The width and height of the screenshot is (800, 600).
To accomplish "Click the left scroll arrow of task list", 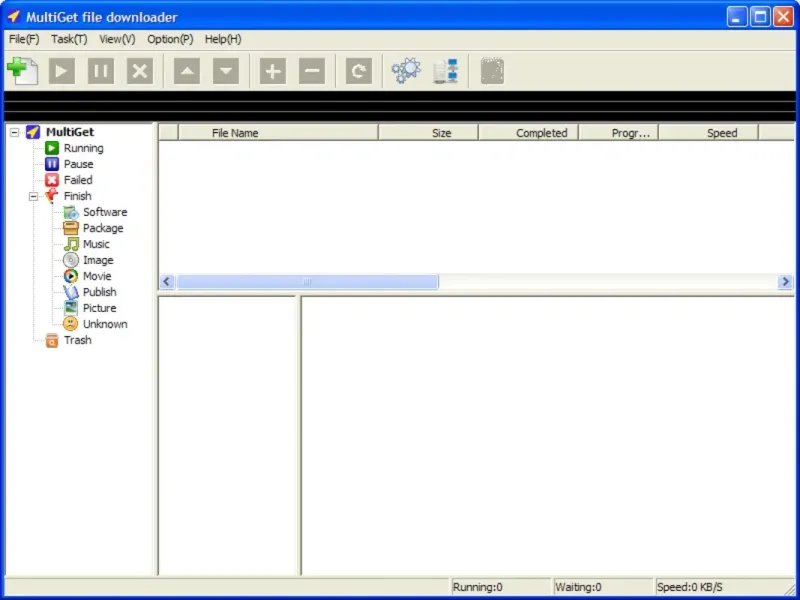I will 167,282.
